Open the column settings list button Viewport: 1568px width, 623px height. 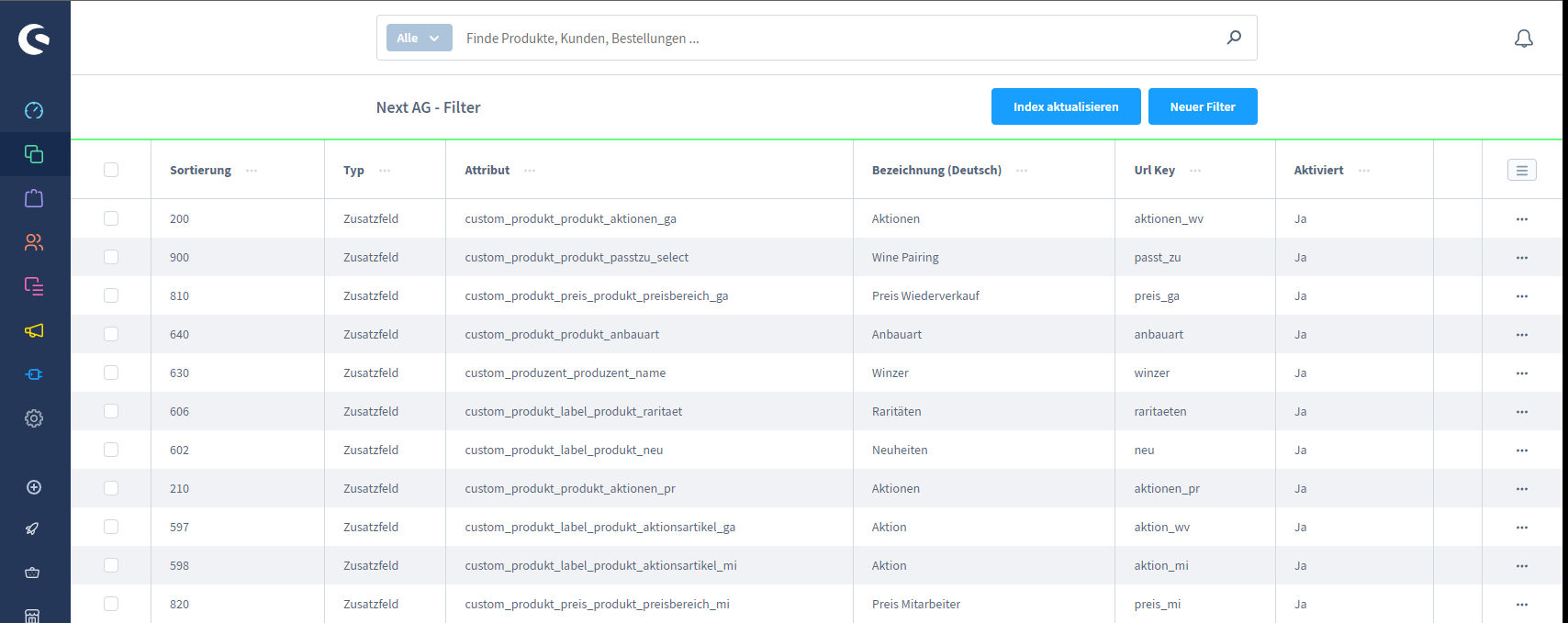[x=1521, y=170]
